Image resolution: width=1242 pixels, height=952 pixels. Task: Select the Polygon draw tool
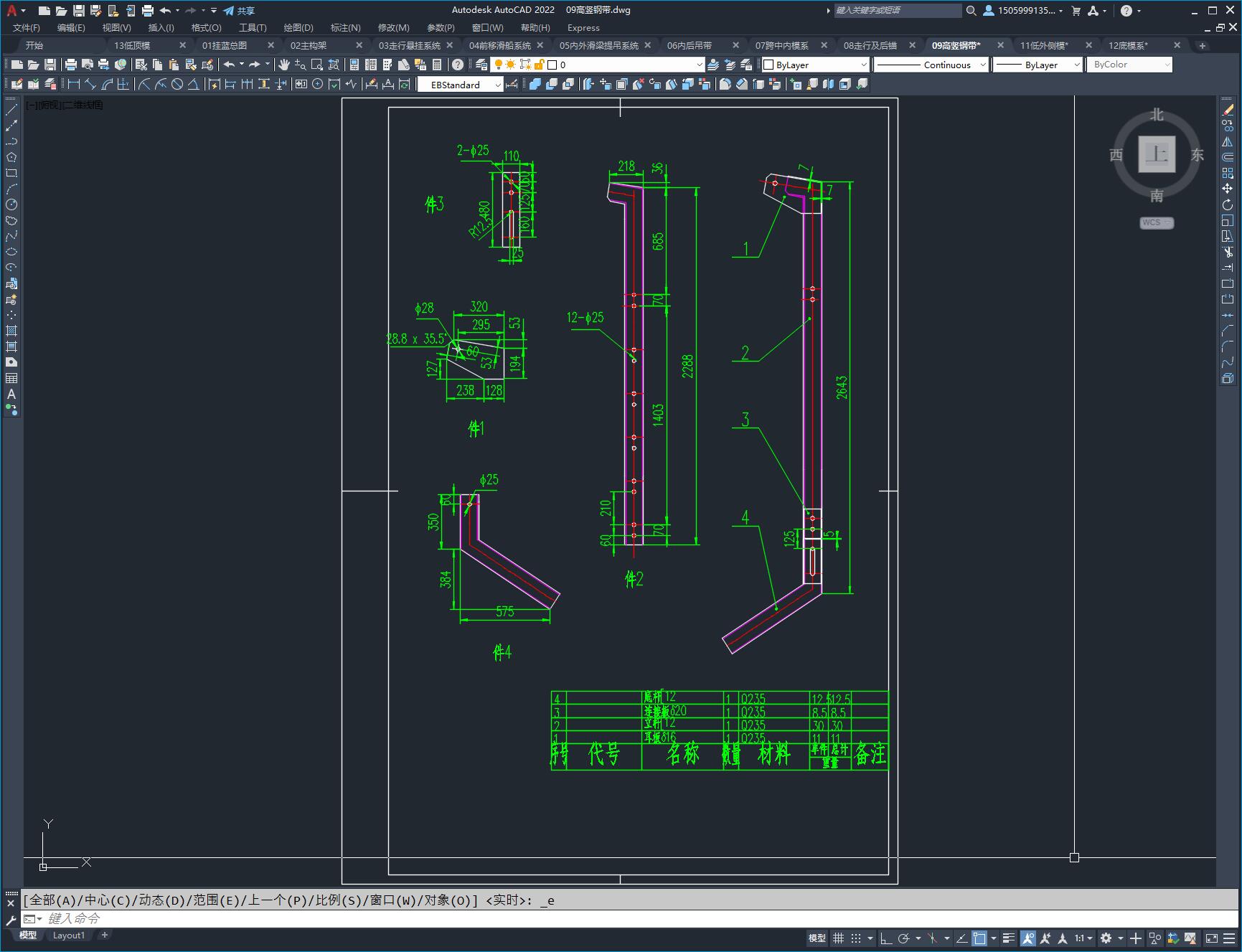pyautogui.click(x=11, y=157)
